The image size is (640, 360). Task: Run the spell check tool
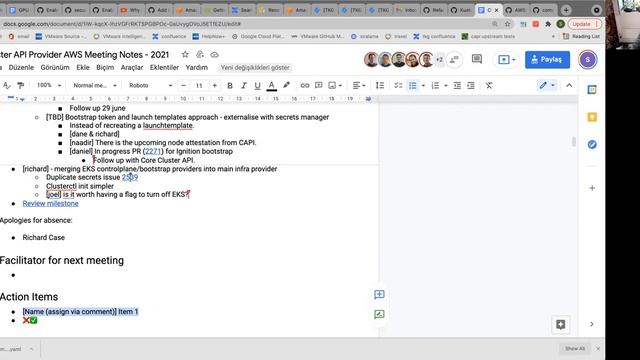point(7,85)
